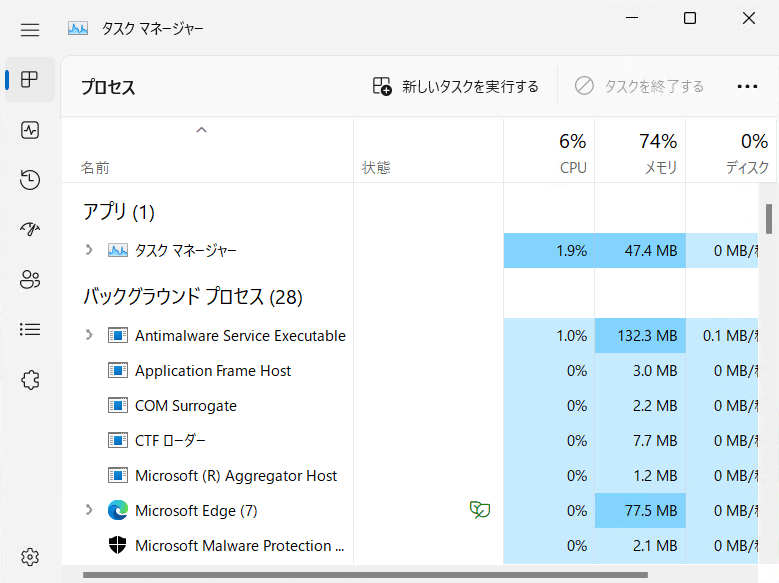
Task: Click 新しいタスクを実行する button
Action: [x=456, y=86]
